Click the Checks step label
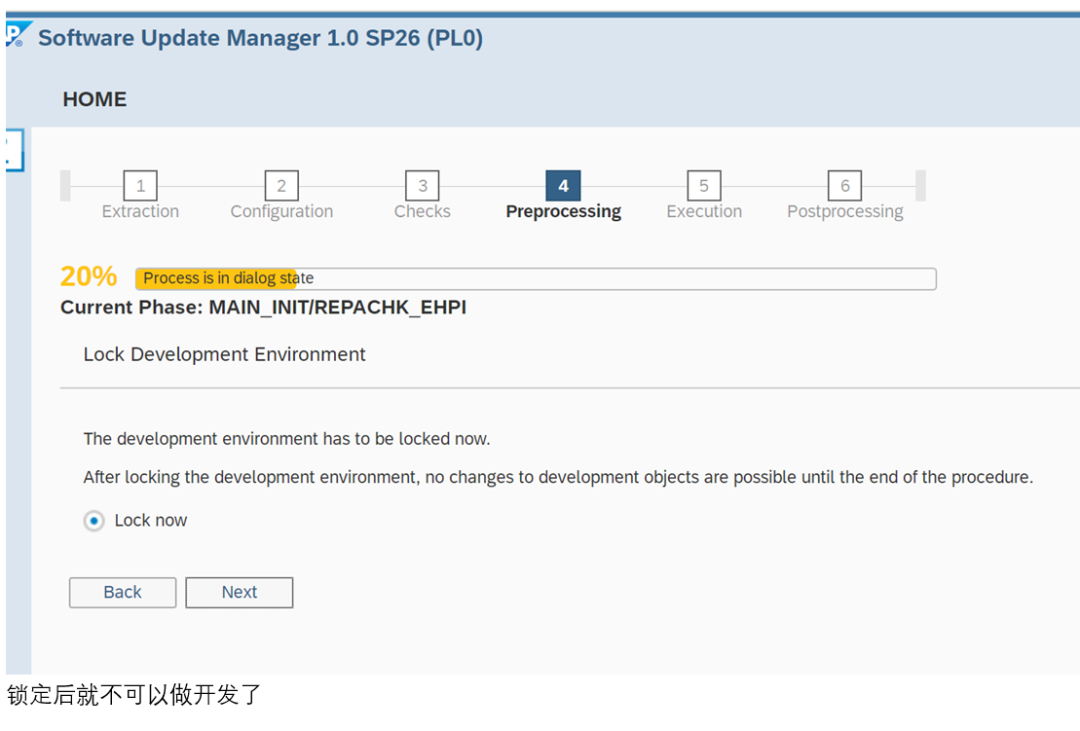 tap(422, 212)
